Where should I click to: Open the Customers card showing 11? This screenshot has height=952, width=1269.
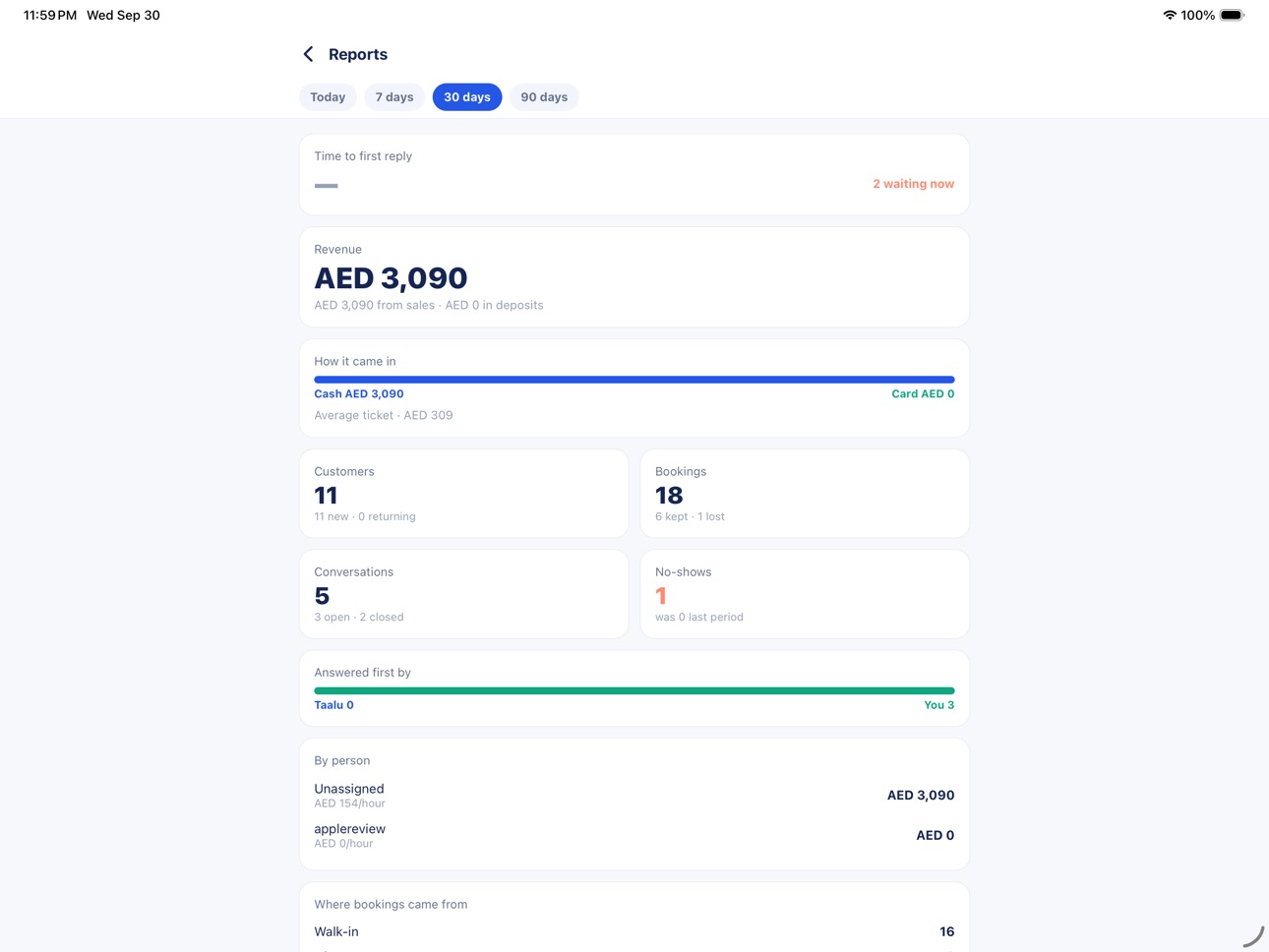(x=464, y=494)
